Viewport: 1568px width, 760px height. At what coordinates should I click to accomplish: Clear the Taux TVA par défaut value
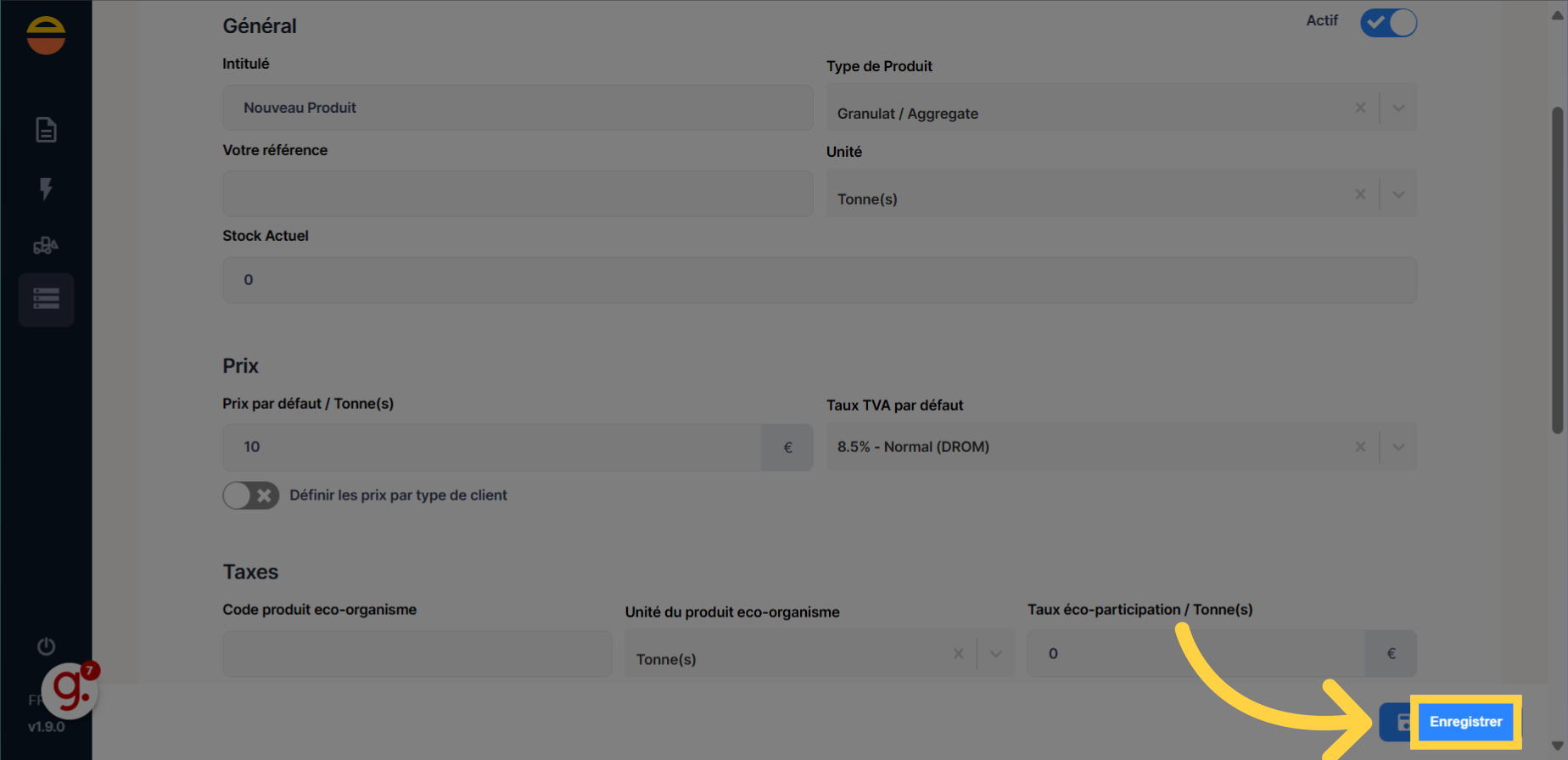click(1360, 447)
